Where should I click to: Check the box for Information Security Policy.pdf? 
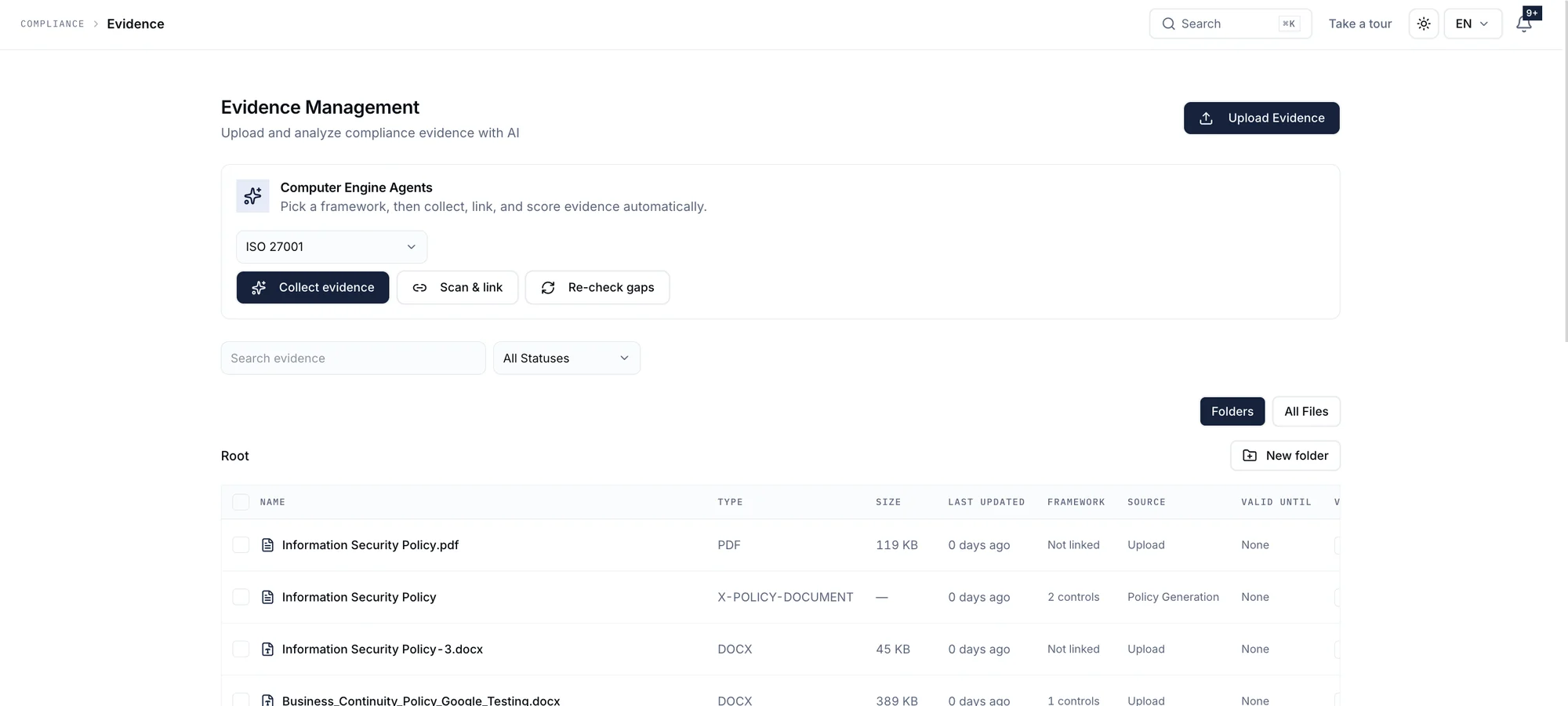point(241,545)
